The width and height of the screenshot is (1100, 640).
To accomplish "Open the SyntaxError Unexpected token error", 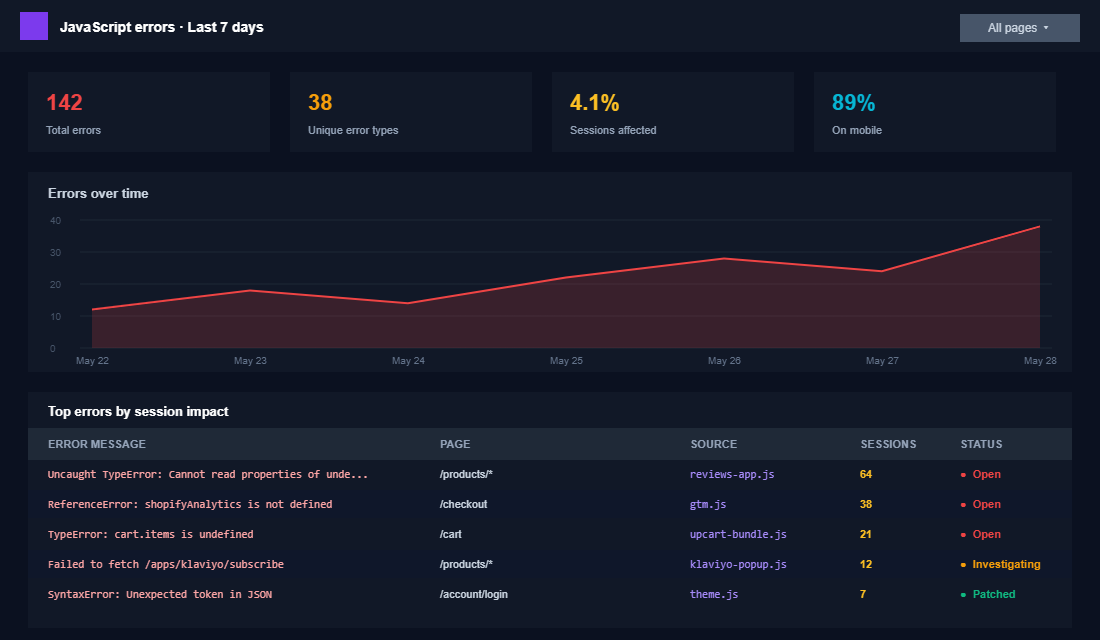I will [160, 594].
